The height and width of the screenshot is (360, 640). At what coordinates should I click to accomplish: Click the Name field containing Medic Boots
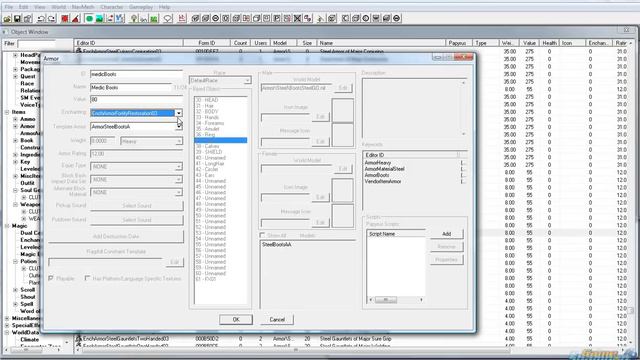[x=131, y=87]
